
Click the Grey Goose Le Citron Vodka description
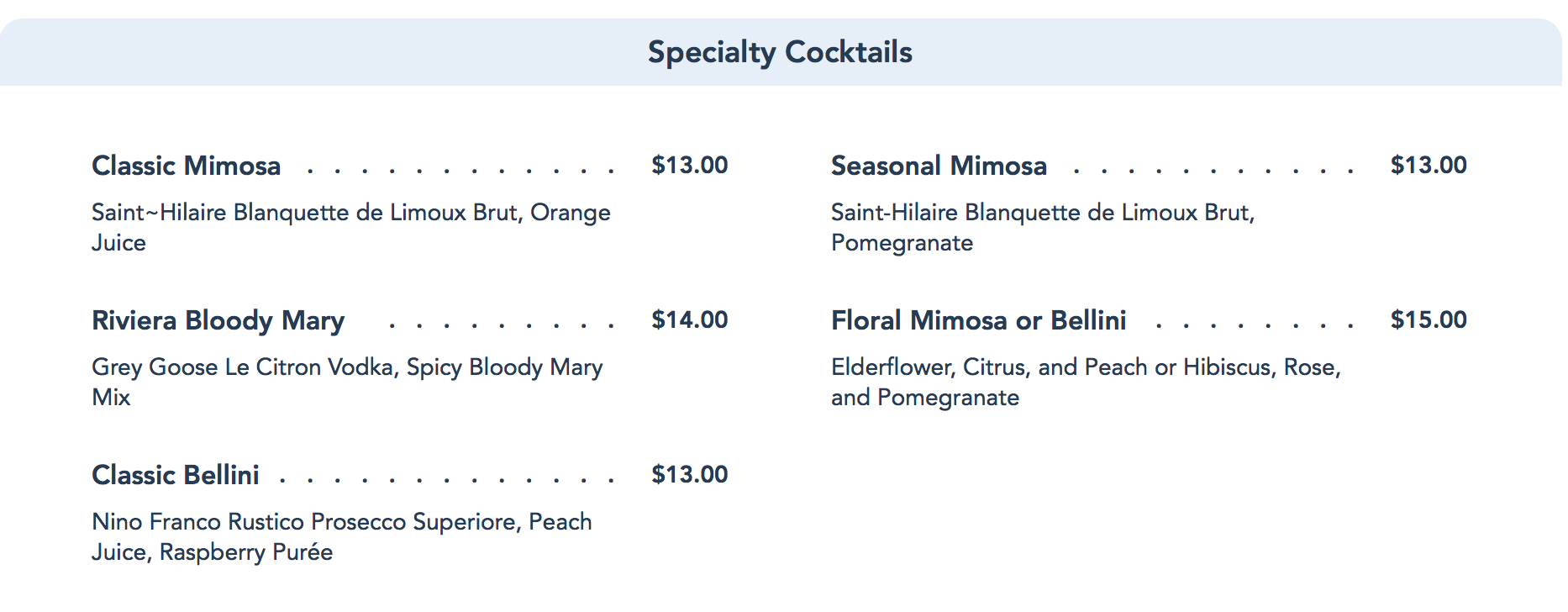pyautogui.click(x=346, y=382)
